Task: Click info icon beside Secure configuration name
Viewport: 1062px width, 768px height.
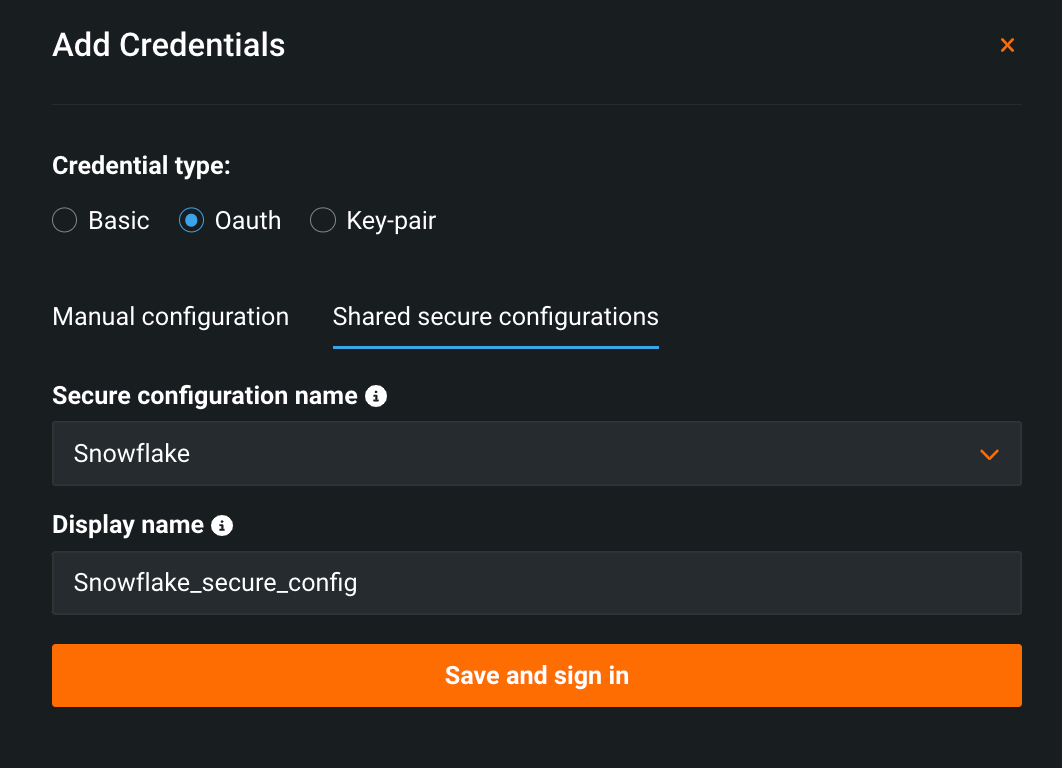Action: [x=376, y=397]
